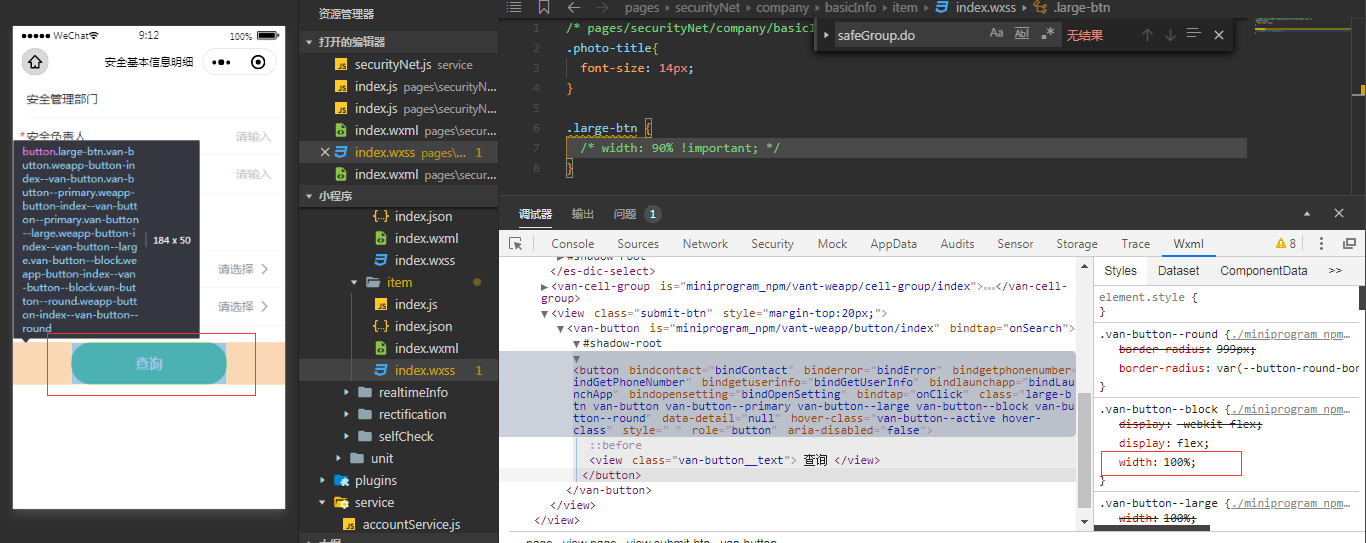
Task: Collapse the 小程序 project section
Action: (399, 196)
